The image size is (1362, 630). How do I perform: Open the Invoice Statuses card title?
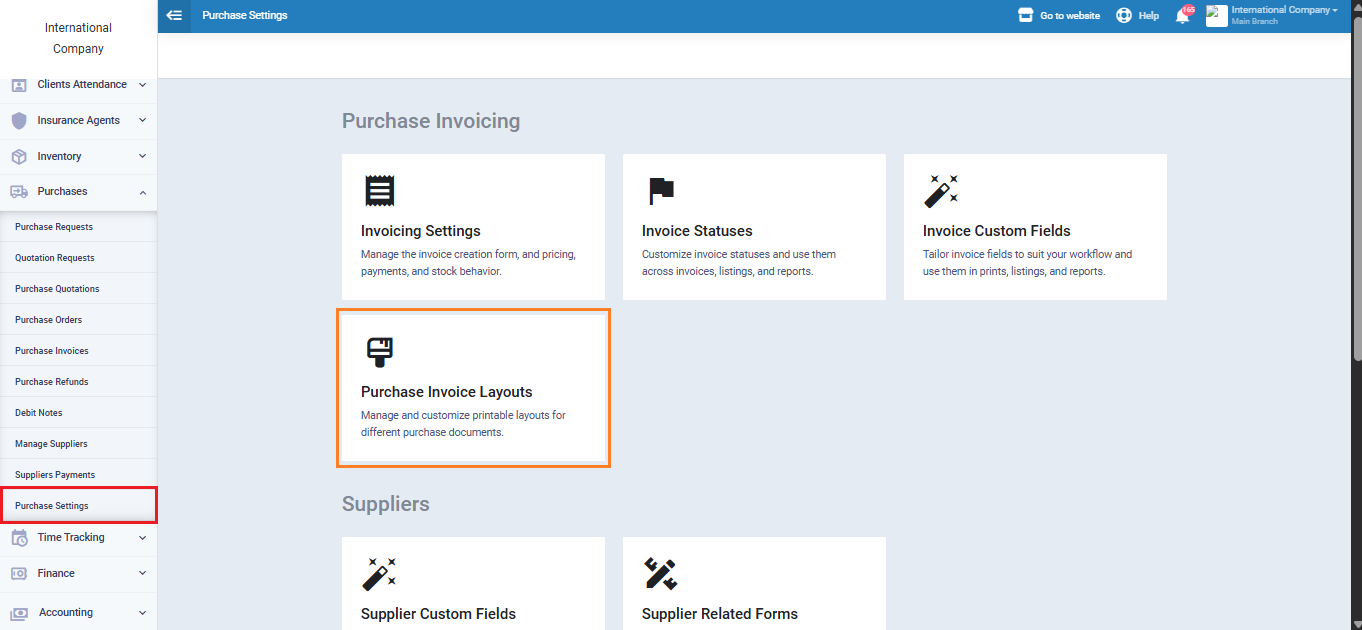pos(697,231)
